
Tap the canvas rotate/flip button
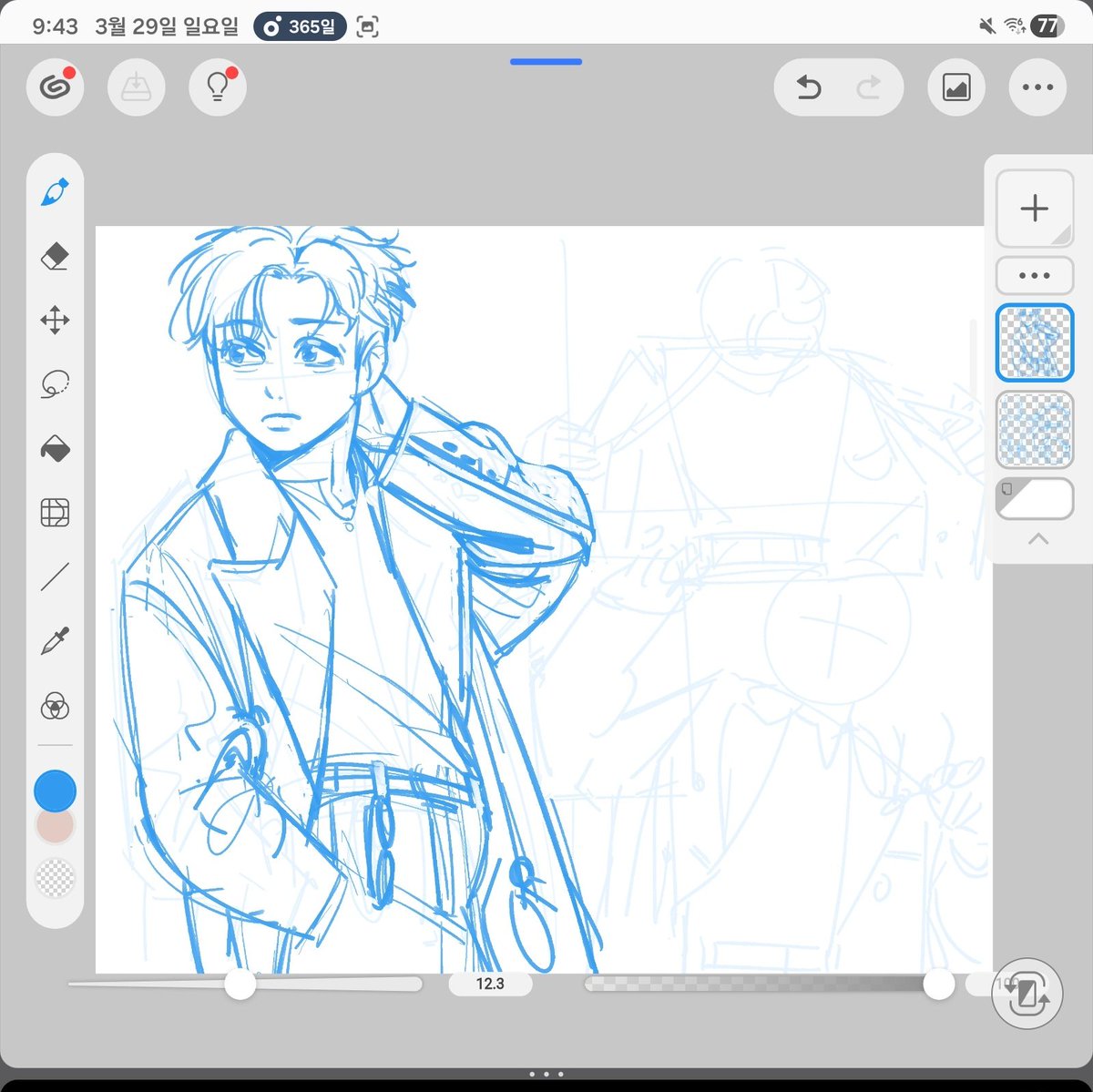click(x=1027, y=994)
